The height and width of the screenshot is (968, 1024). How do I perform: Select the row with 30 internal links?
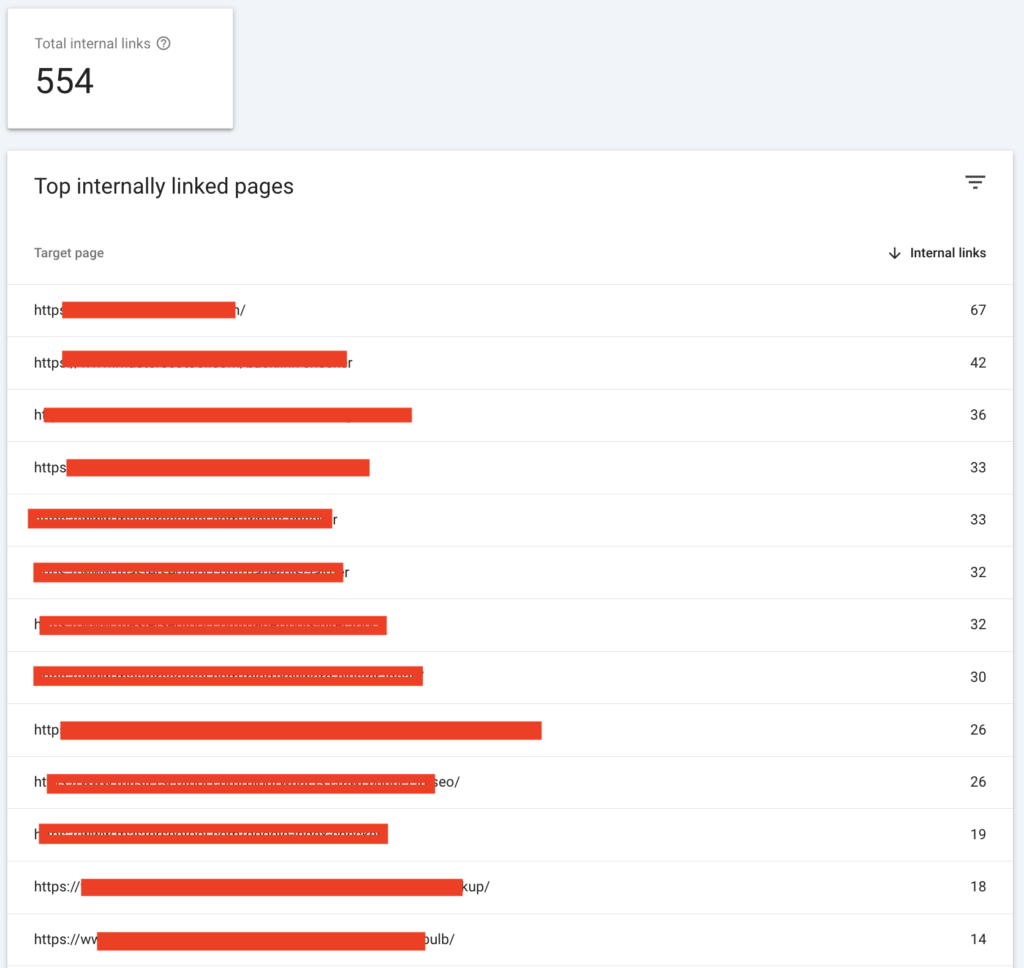(x=228, y=676)
